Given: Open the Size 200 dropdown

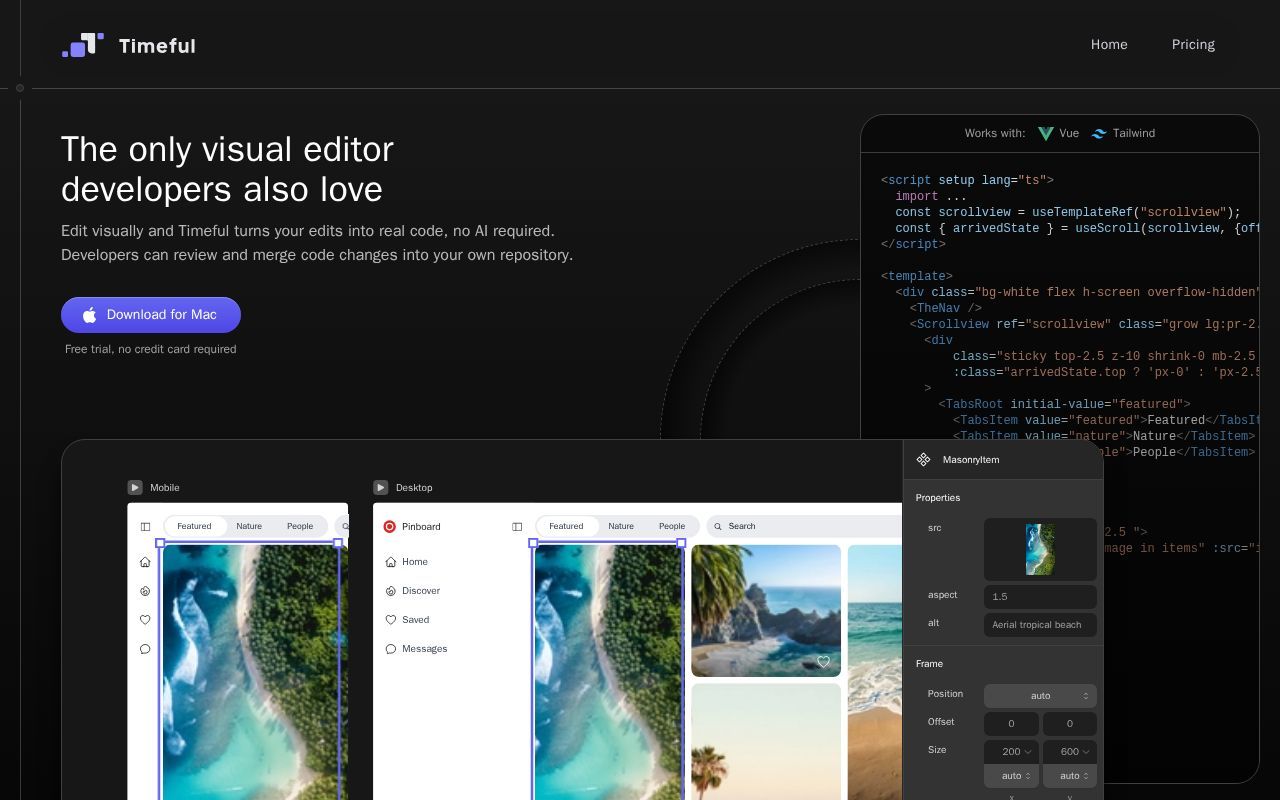Looking at the screenshot, I should tap(1011, 752).
